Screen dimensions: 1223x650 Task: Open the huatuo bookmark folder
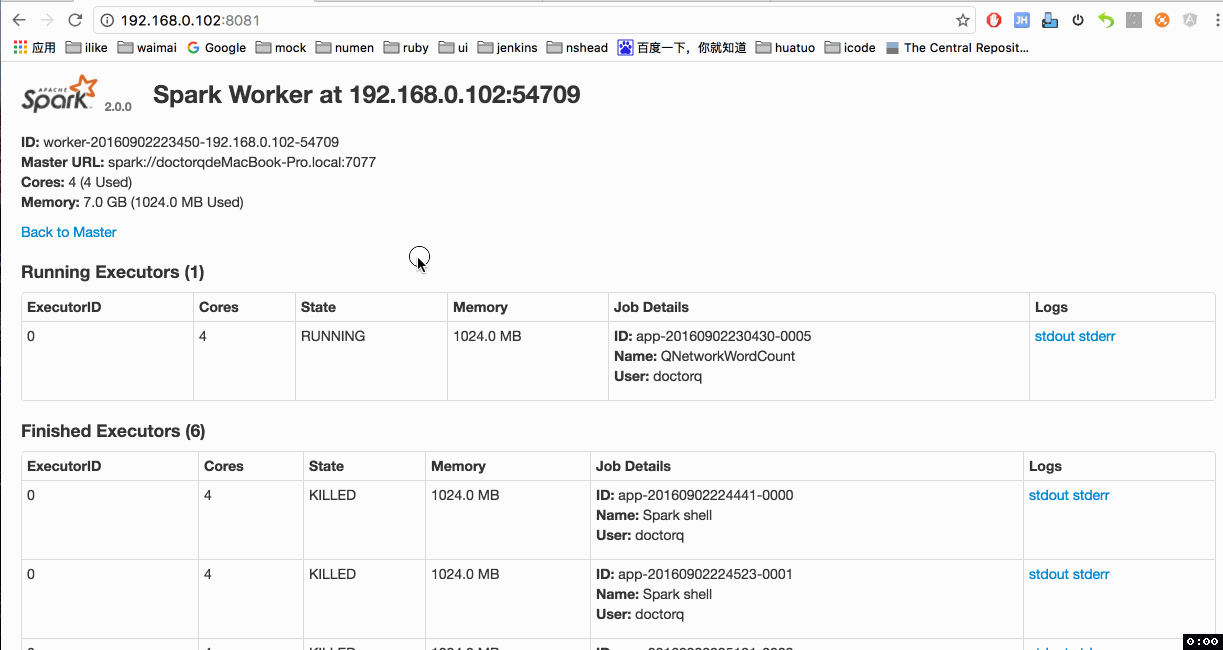click(x=785, y=47)
